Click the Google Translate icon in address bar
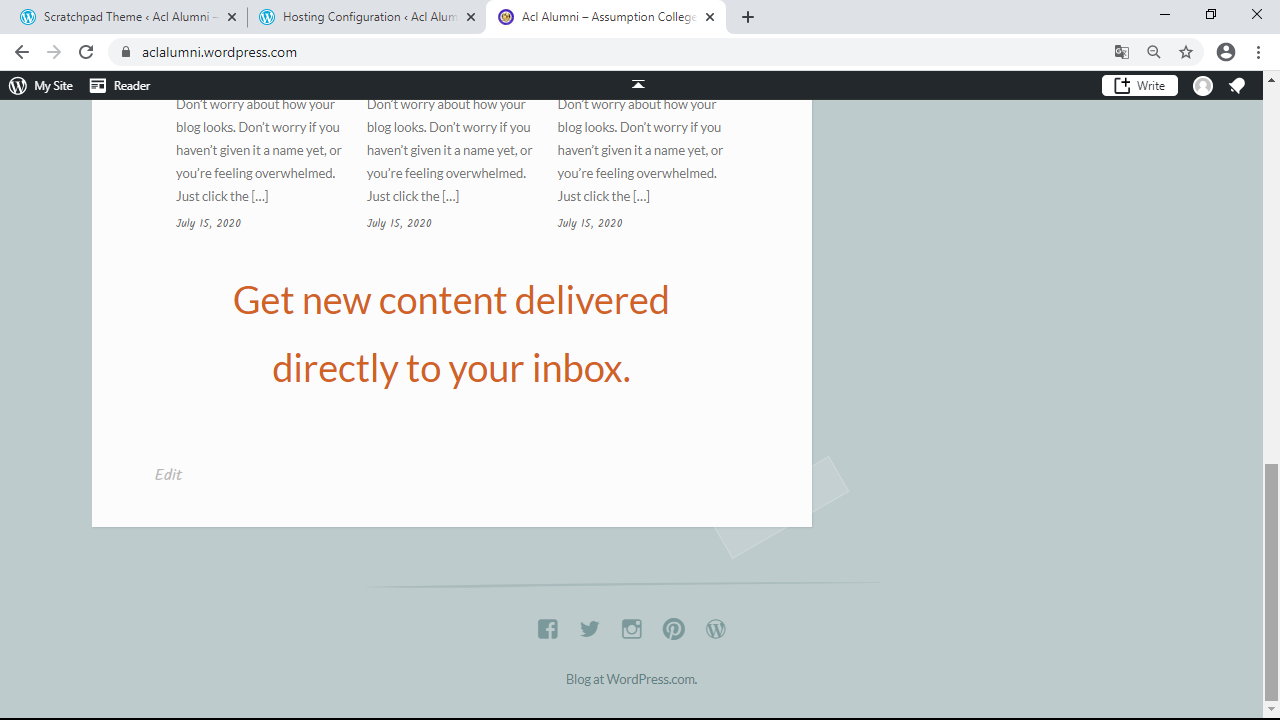1280x720 pixels. (1122, 52)
